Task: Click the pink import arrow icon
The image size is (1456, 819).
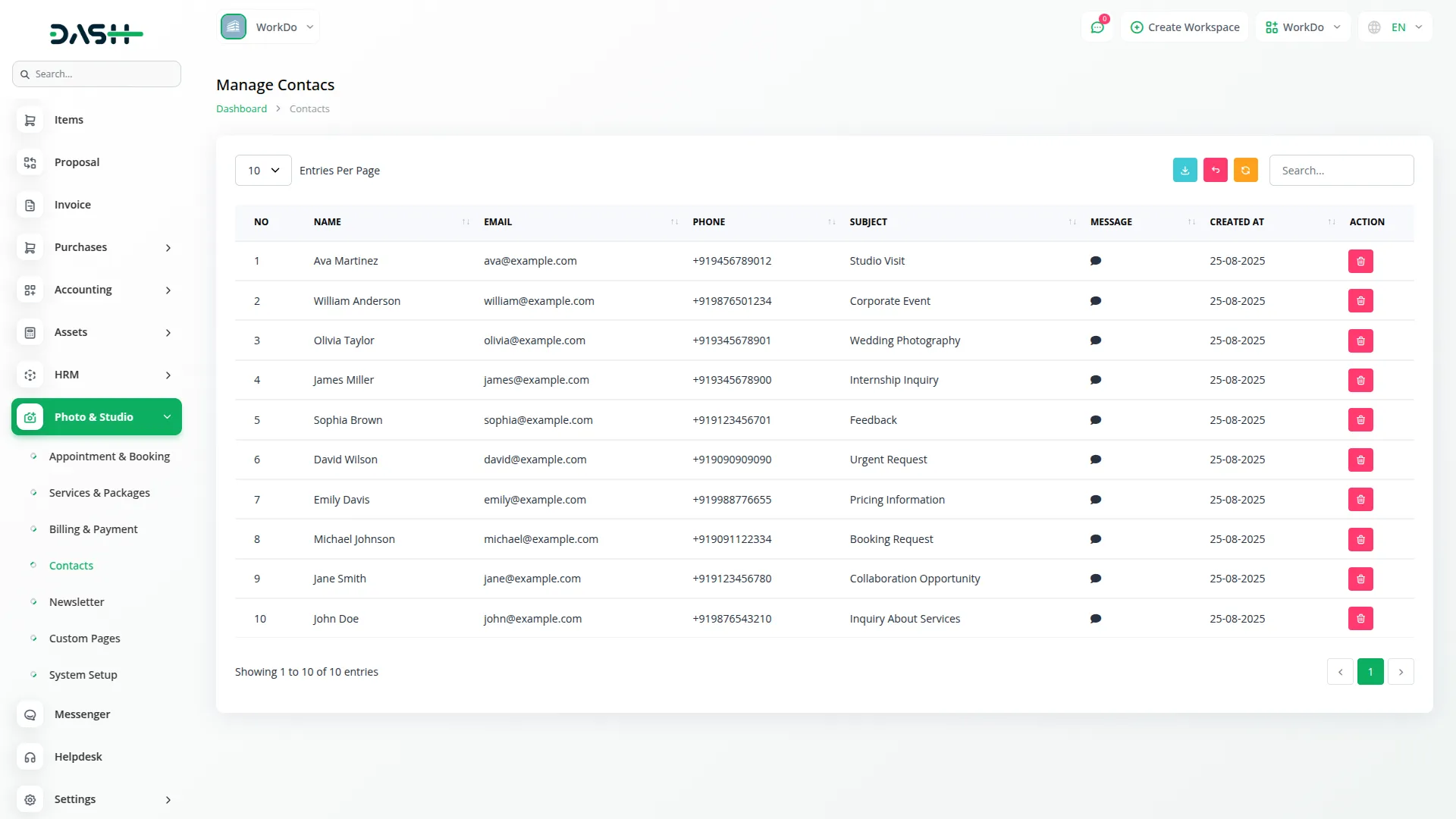Action: [x=1215, y=171]
